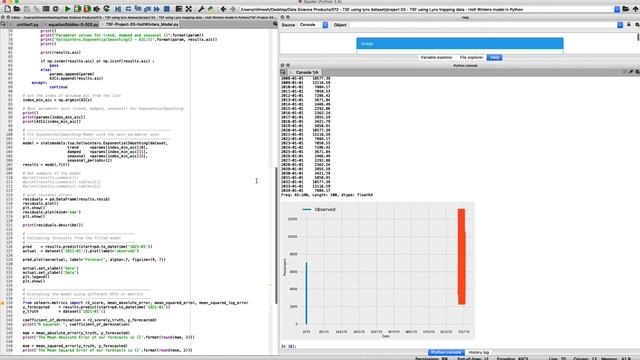This screenshot has width=640, height=360.
Task: Open the File explorer tab
Action: (471, 58)
